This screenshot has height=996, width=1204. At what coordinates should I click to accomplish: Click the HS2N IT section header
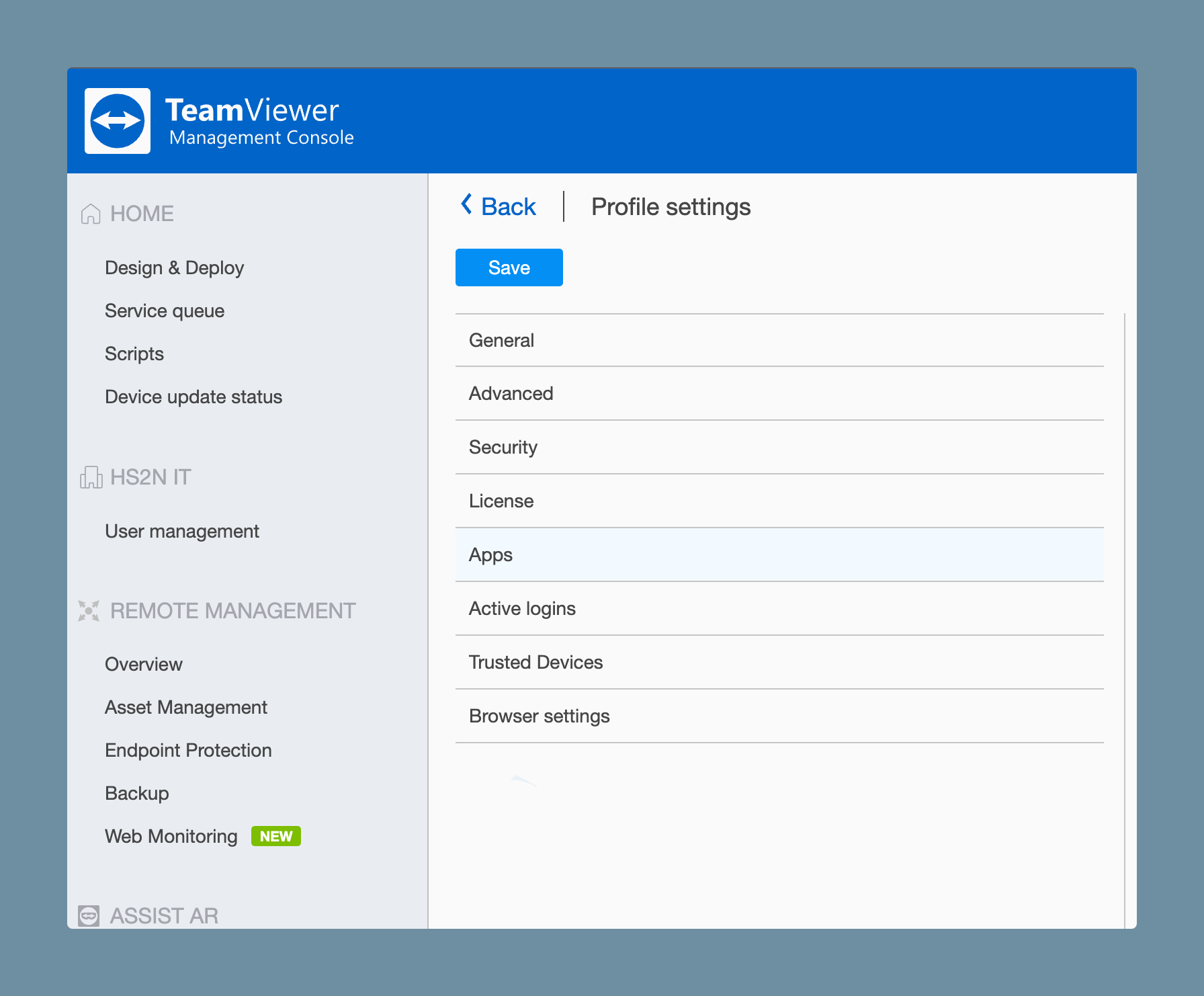pos(150,477)
